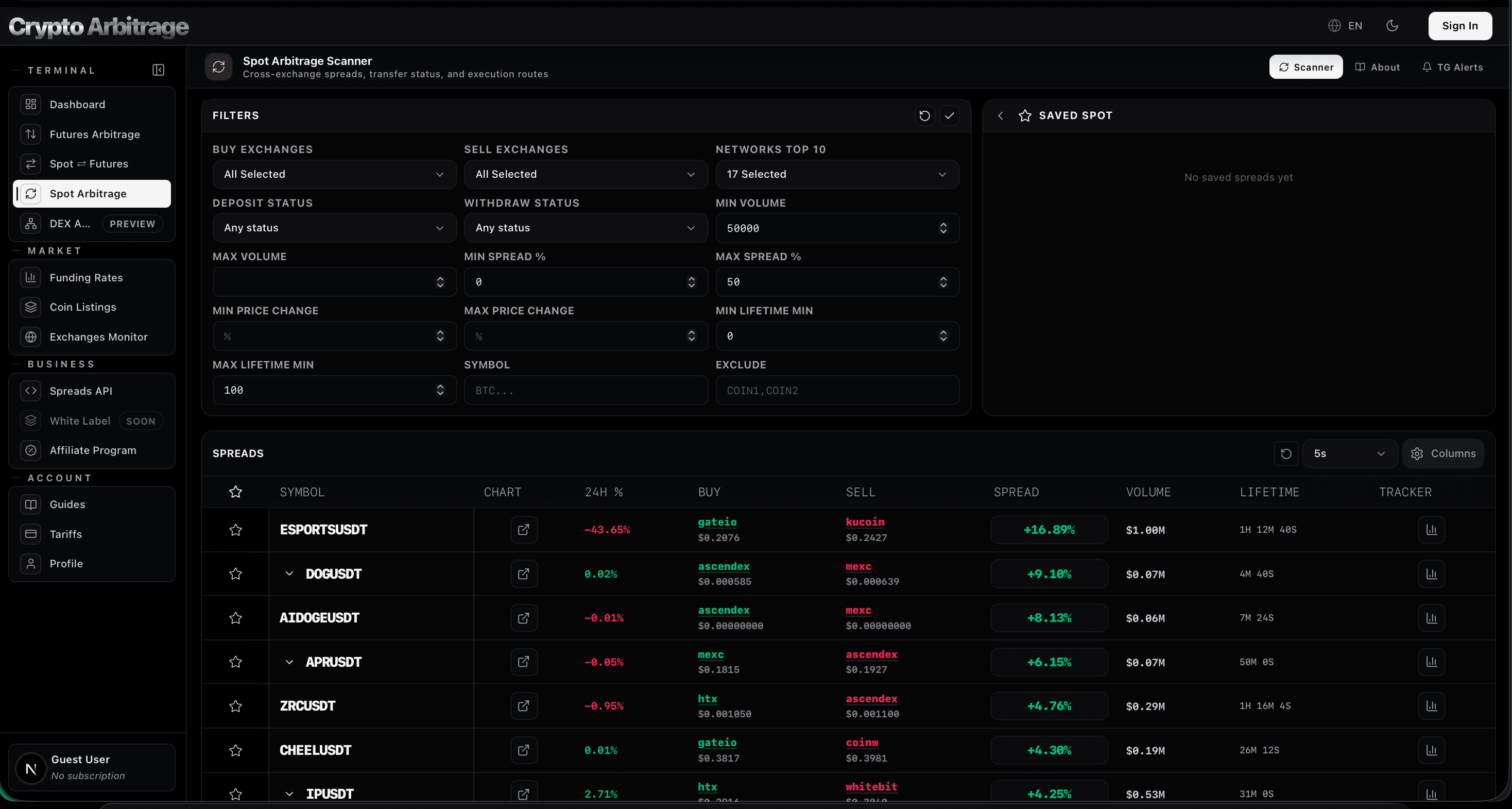Screen dimensions: 1512x809
Task: Open tracker for APRUSDT row
Action: pos(1432,662)
